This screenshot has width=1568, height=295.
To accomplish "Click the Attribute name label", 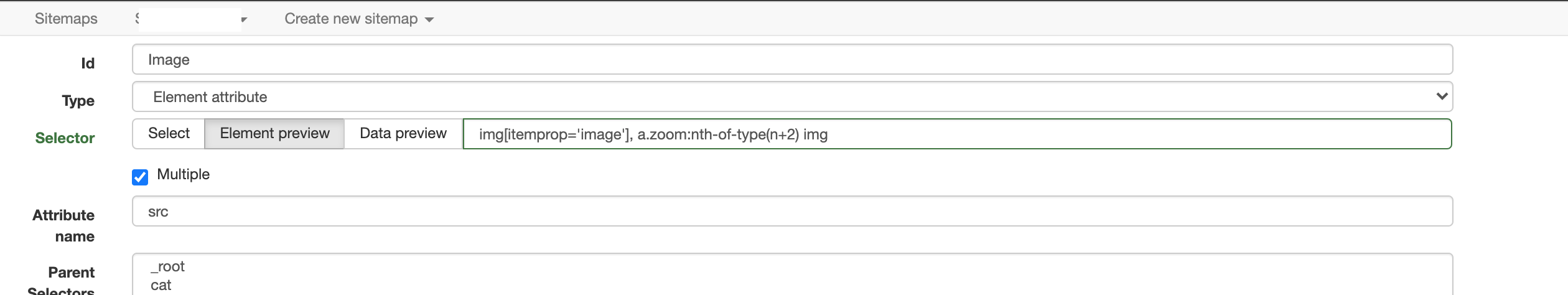I will tap(64, 225).
